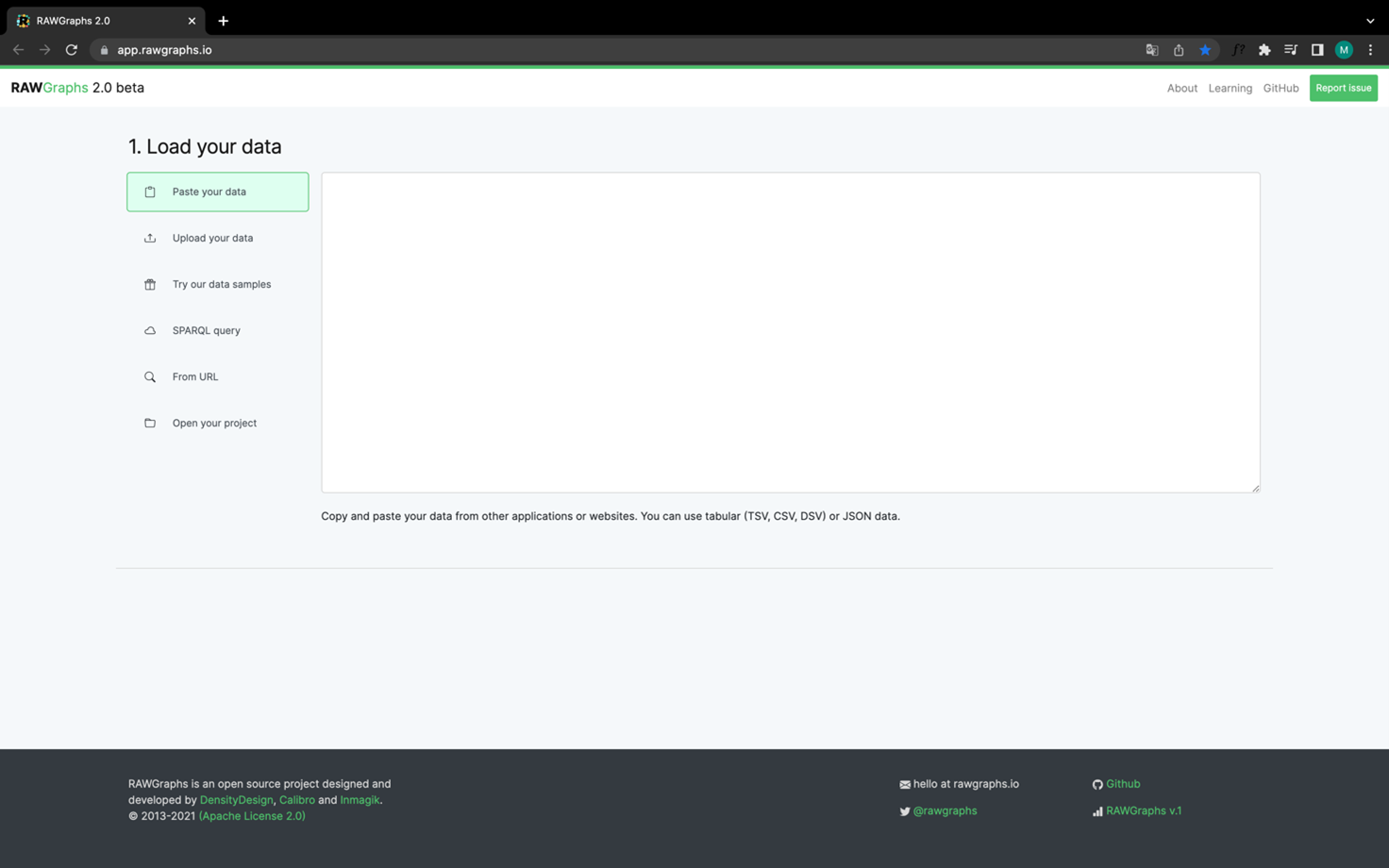Image resolution: width=1389 pixels, height=868 pixels.
Task: Click the blue bookmark star
Action: click(x=1205, y=50)
